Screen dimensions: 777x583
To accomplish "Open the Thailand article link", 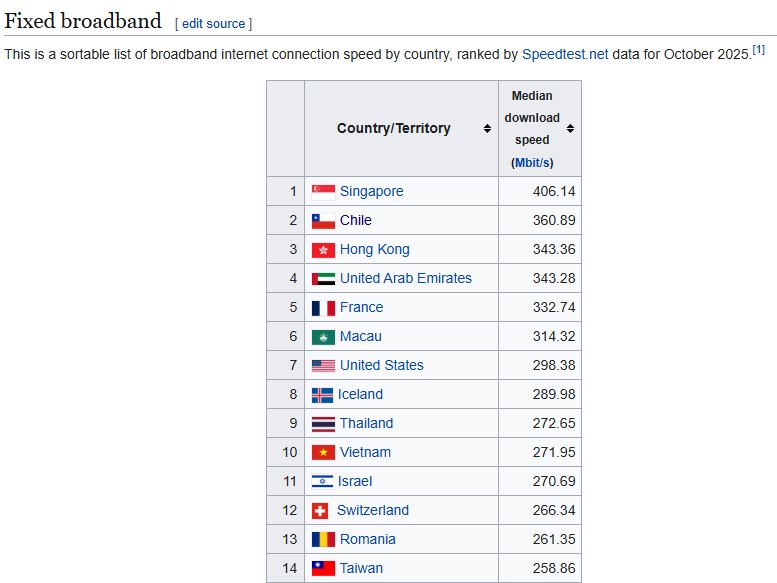I will [366, 423].
